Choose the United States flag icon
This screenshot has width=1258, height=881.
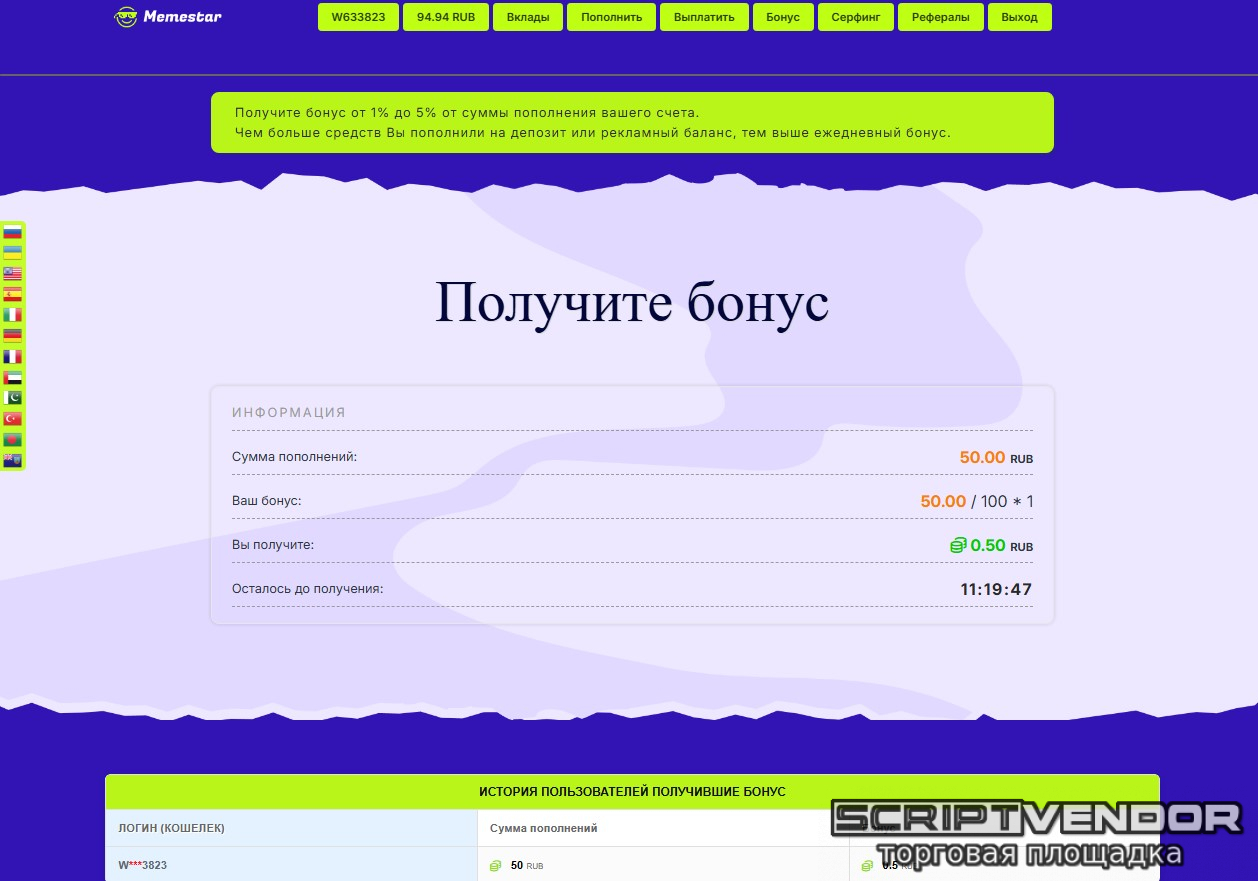point(12,274)
